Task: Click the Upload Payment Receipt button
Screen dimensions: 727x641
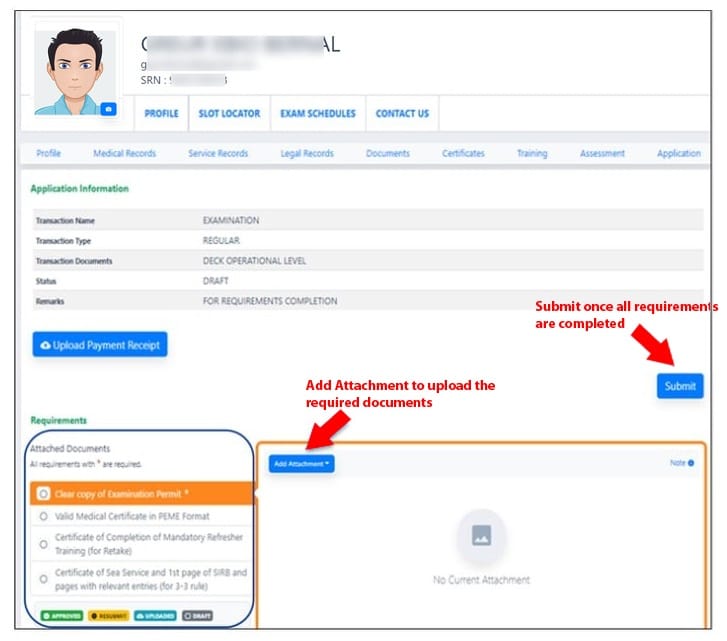Action: [x=100, y=345]
